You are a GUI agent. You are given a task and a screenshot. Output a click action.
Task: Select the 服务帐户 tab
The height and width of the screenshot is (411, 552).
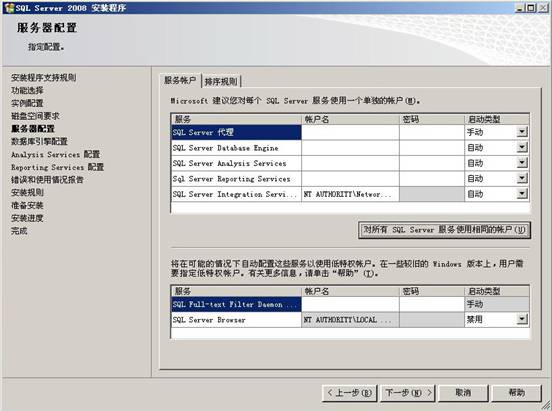point(180,80)
